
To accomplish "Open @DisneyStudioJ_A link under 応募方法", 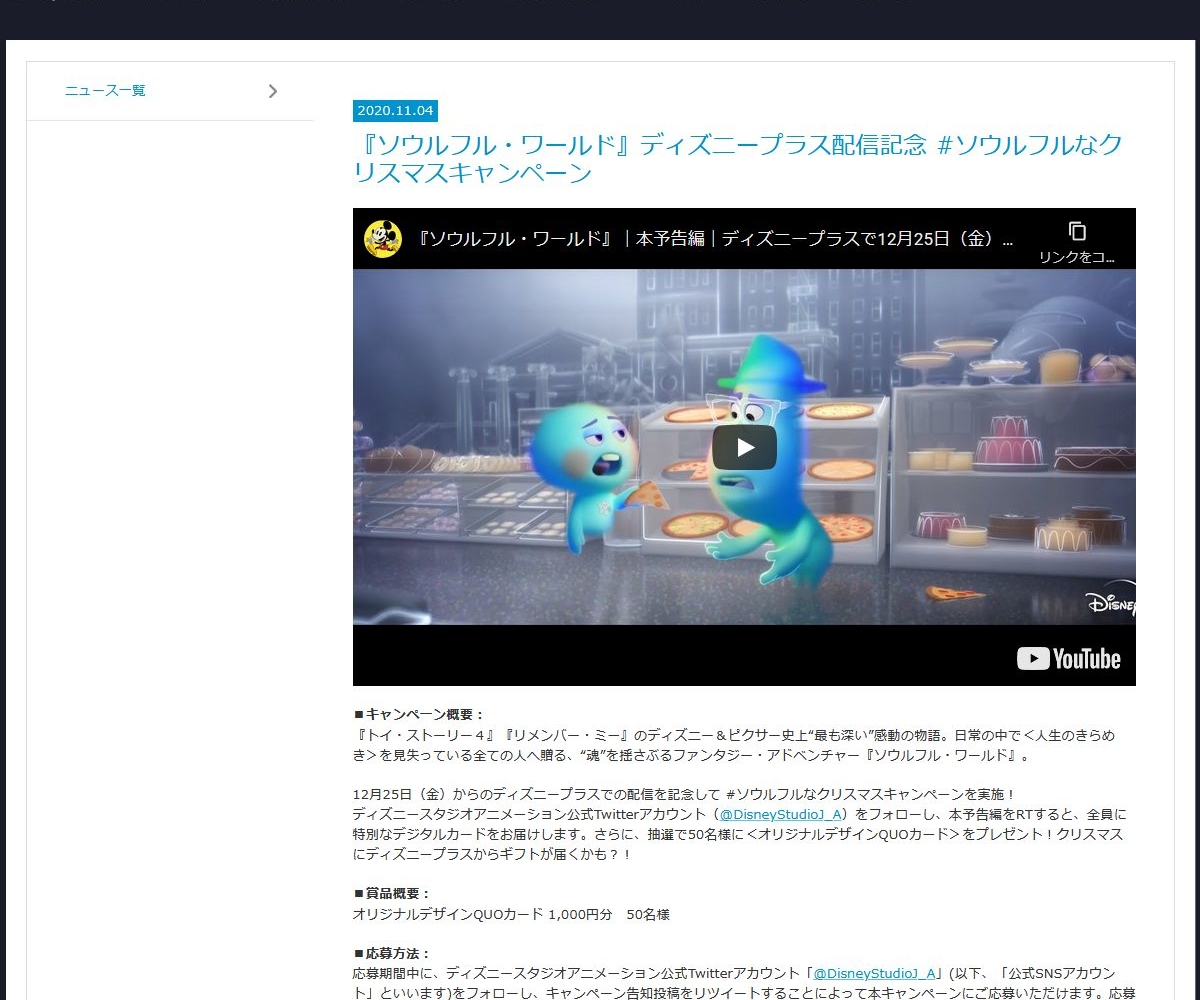I will (x=873, y=973).
